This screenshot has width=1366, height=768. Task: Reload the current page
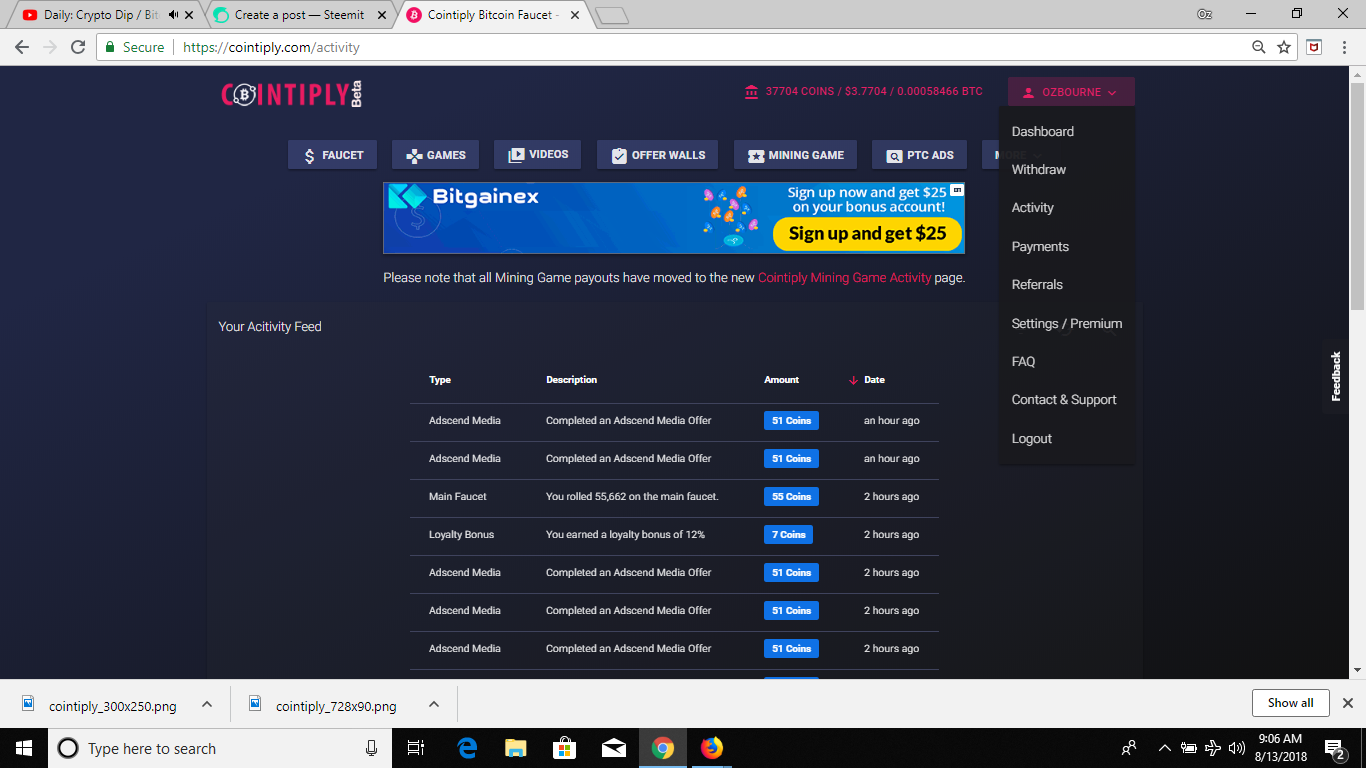(x=78, y=47)
